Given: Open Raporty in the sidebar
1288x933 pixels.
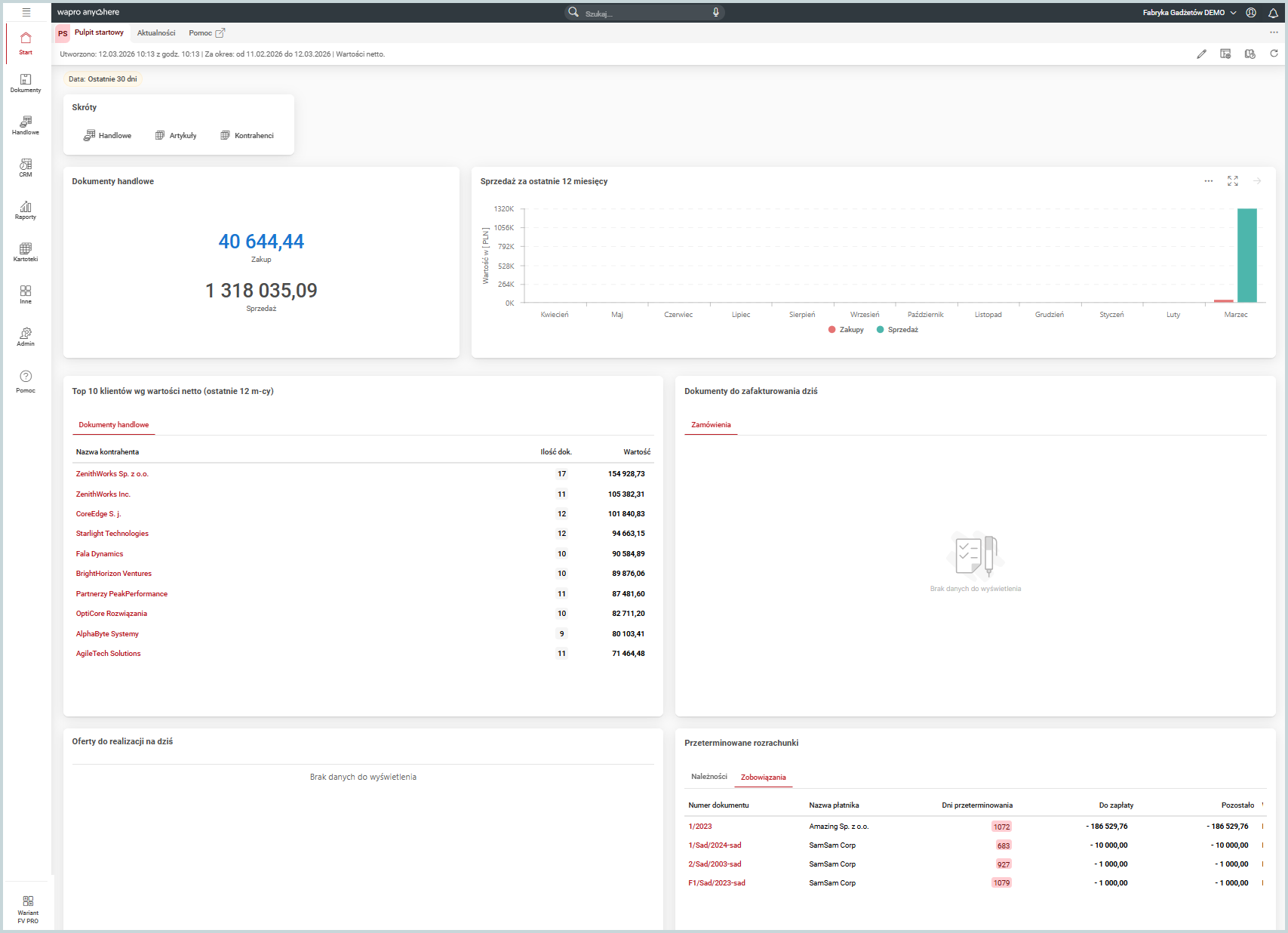Looking at the screenshot, I should coord(26,210).
